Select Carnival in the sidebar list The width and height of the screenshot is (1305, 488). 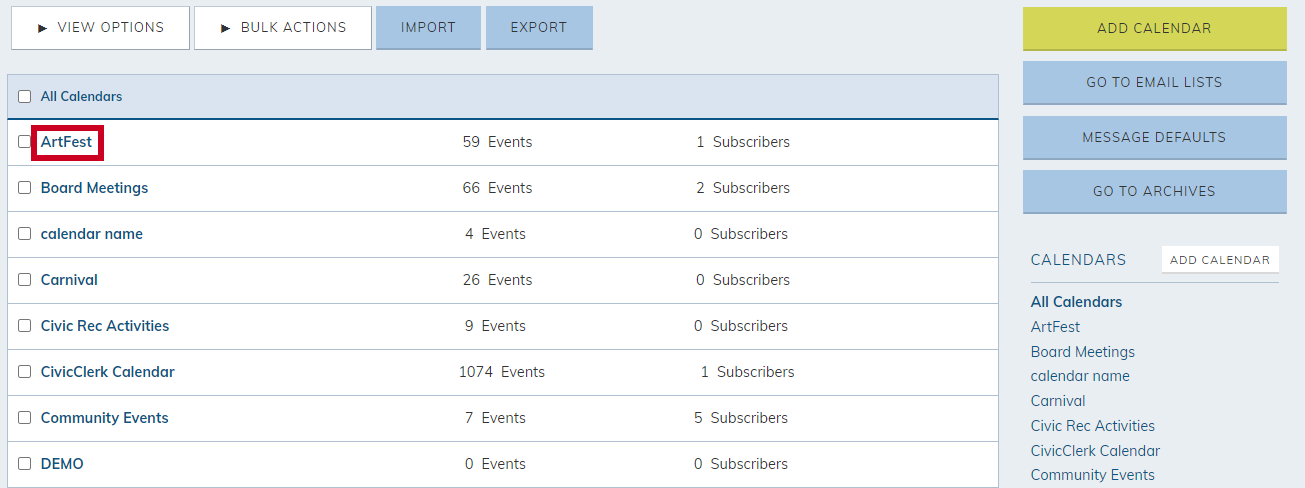coord(1058,401)
